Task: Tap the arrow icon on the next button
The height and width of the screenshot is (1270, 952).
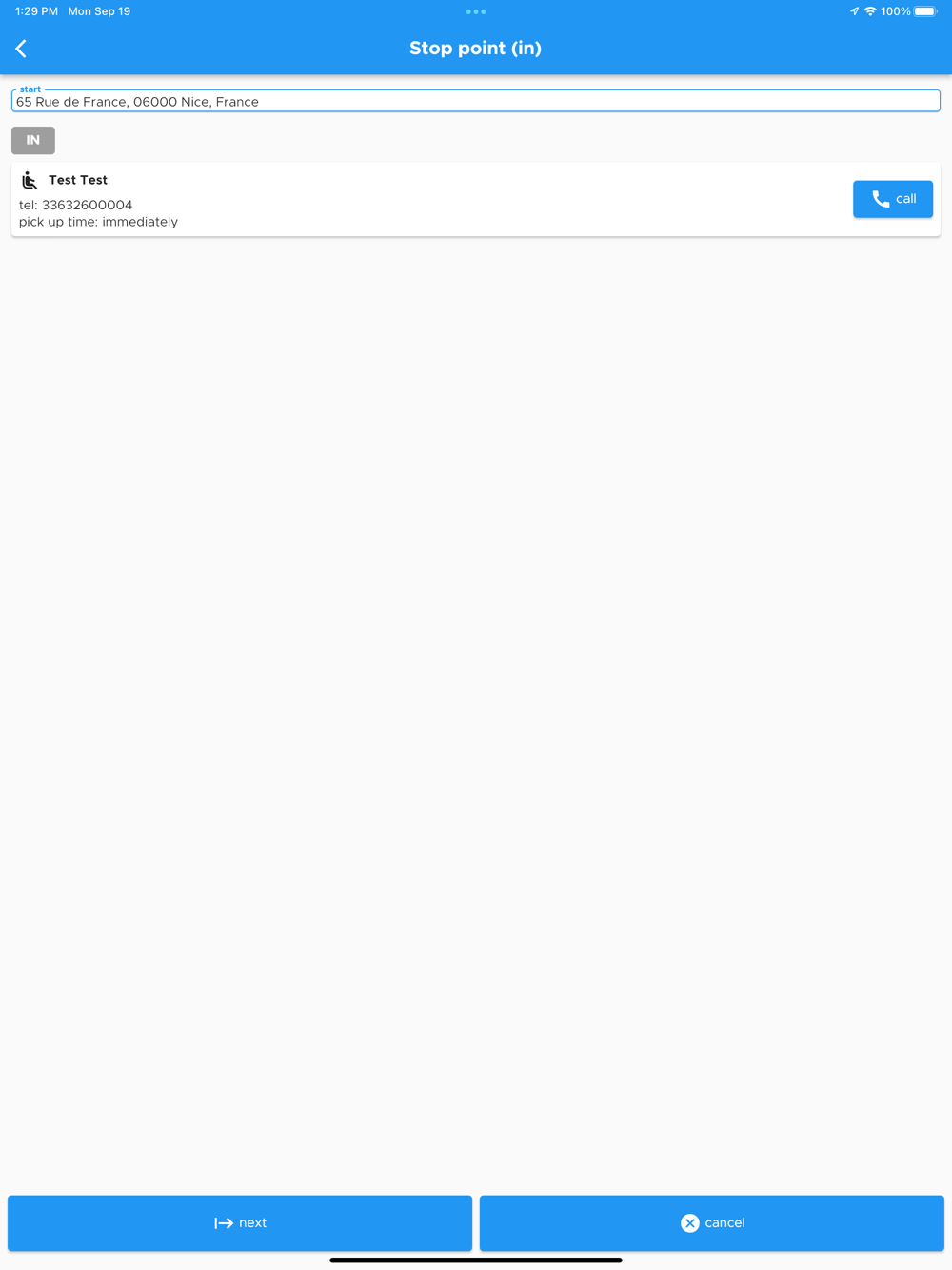Action: [224, 1223]
